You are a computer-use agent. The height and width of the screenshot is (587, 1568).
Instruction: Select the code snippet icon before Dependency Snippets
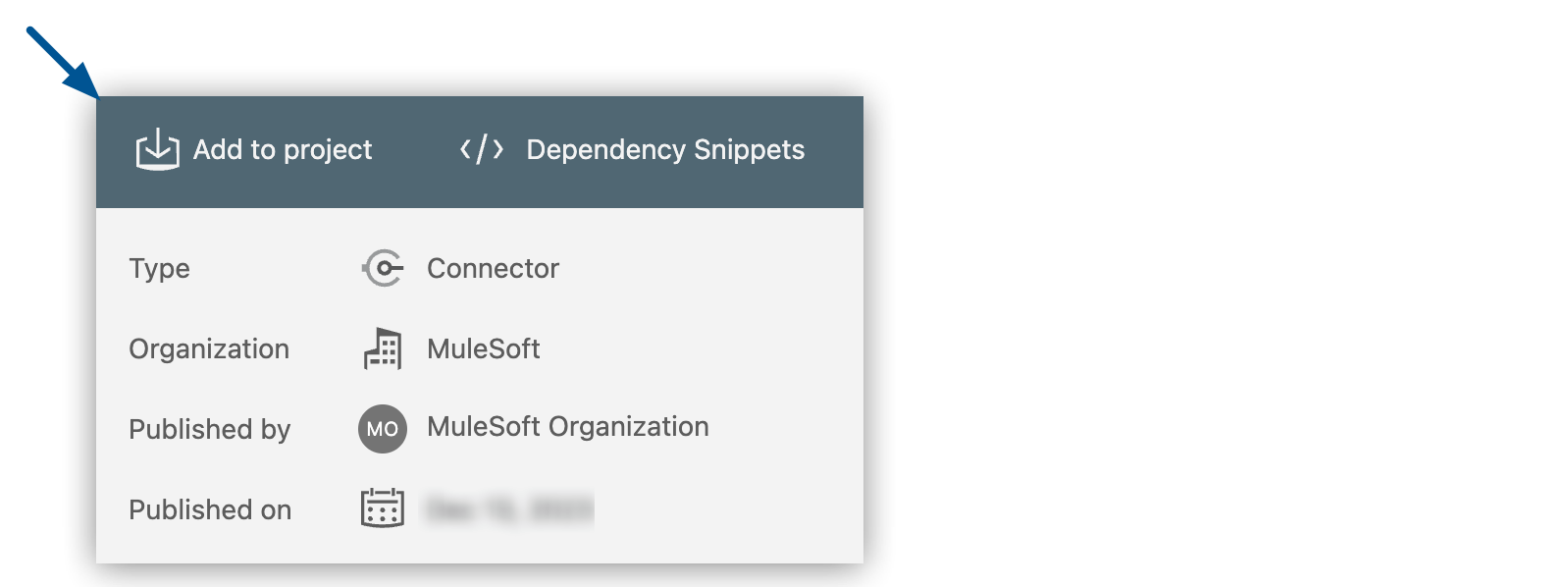pyautogui.click(x=483, y=149)
